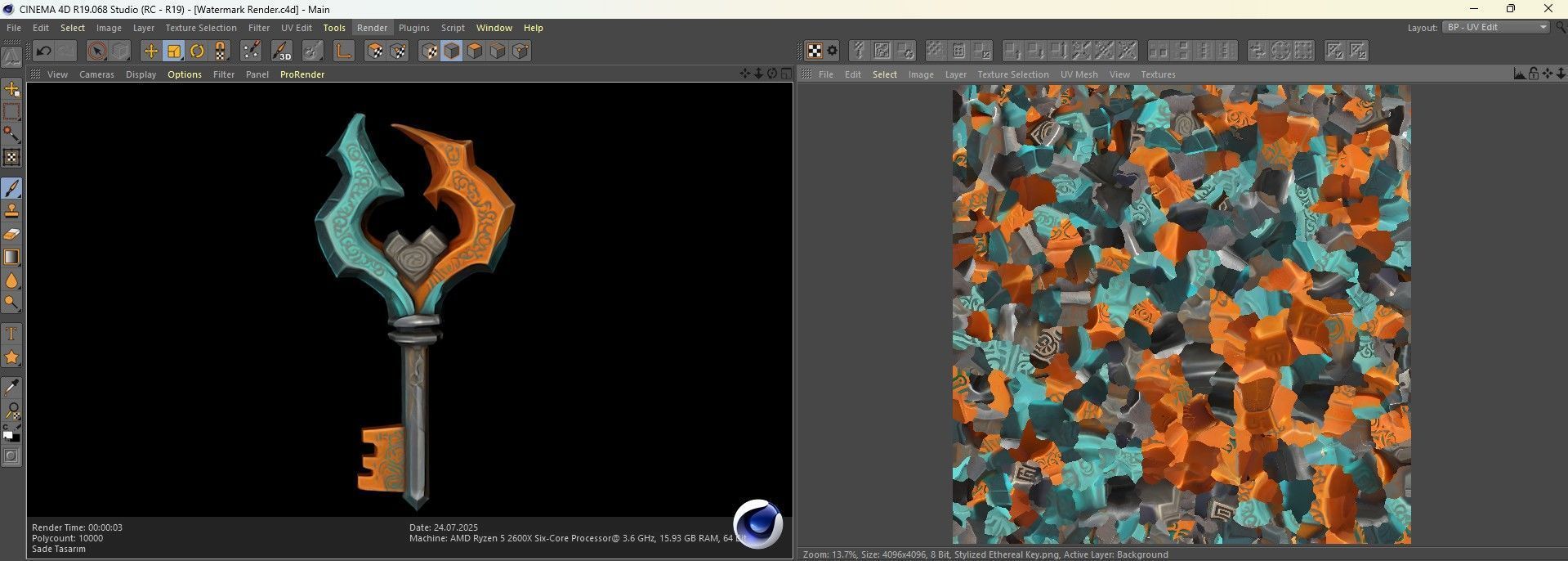Click the main File menu

(14, 28)
